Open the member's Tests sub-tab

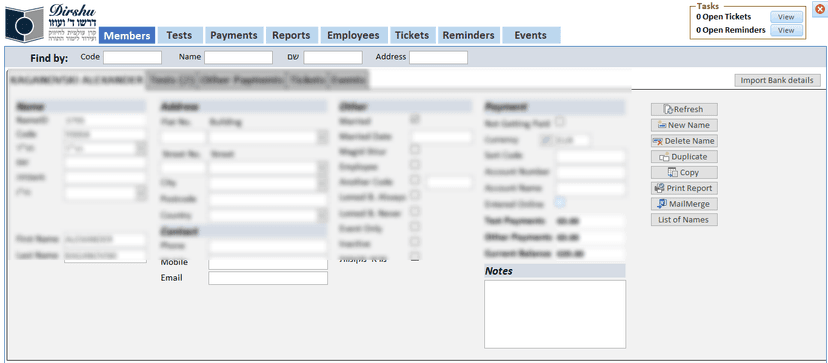tap(172, 80)
